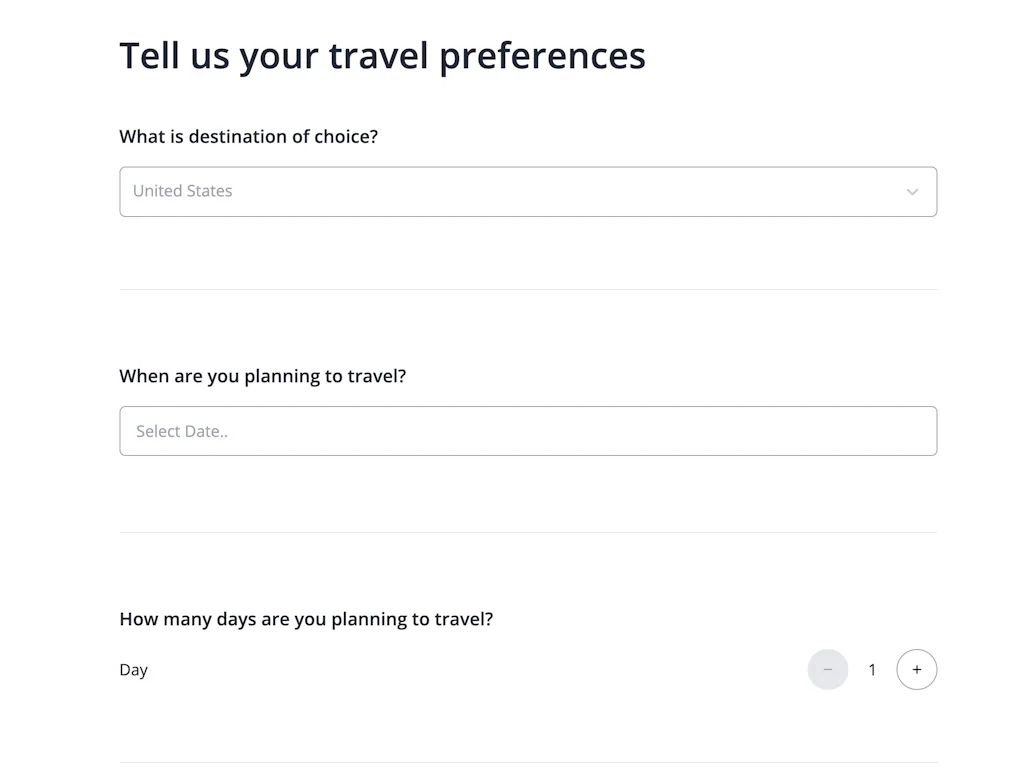Screen dimensions: 1024x774
Task: Click inside the When are you planning field
Action: click(528, 431)
